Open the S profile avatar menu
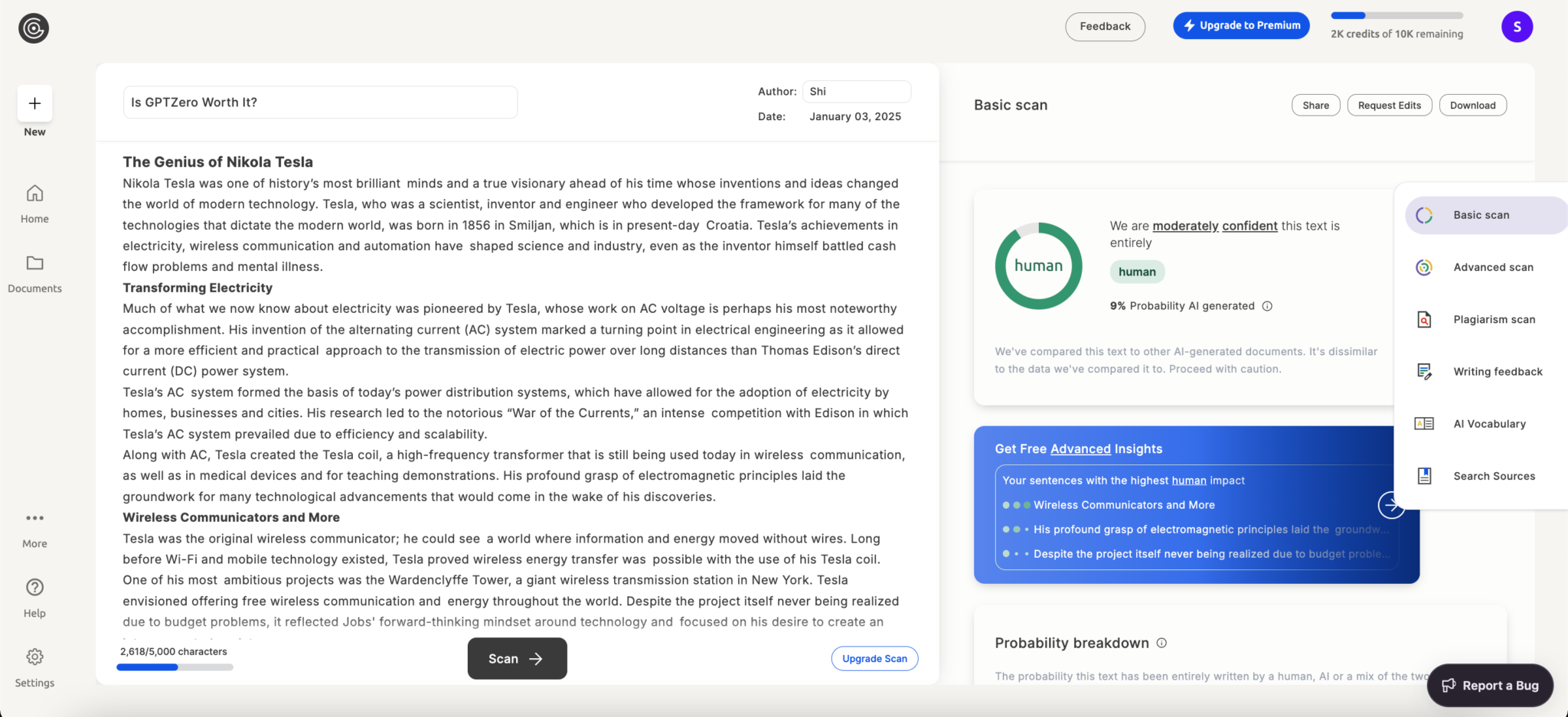The image size is (1568, 717). pos(1517,26)
